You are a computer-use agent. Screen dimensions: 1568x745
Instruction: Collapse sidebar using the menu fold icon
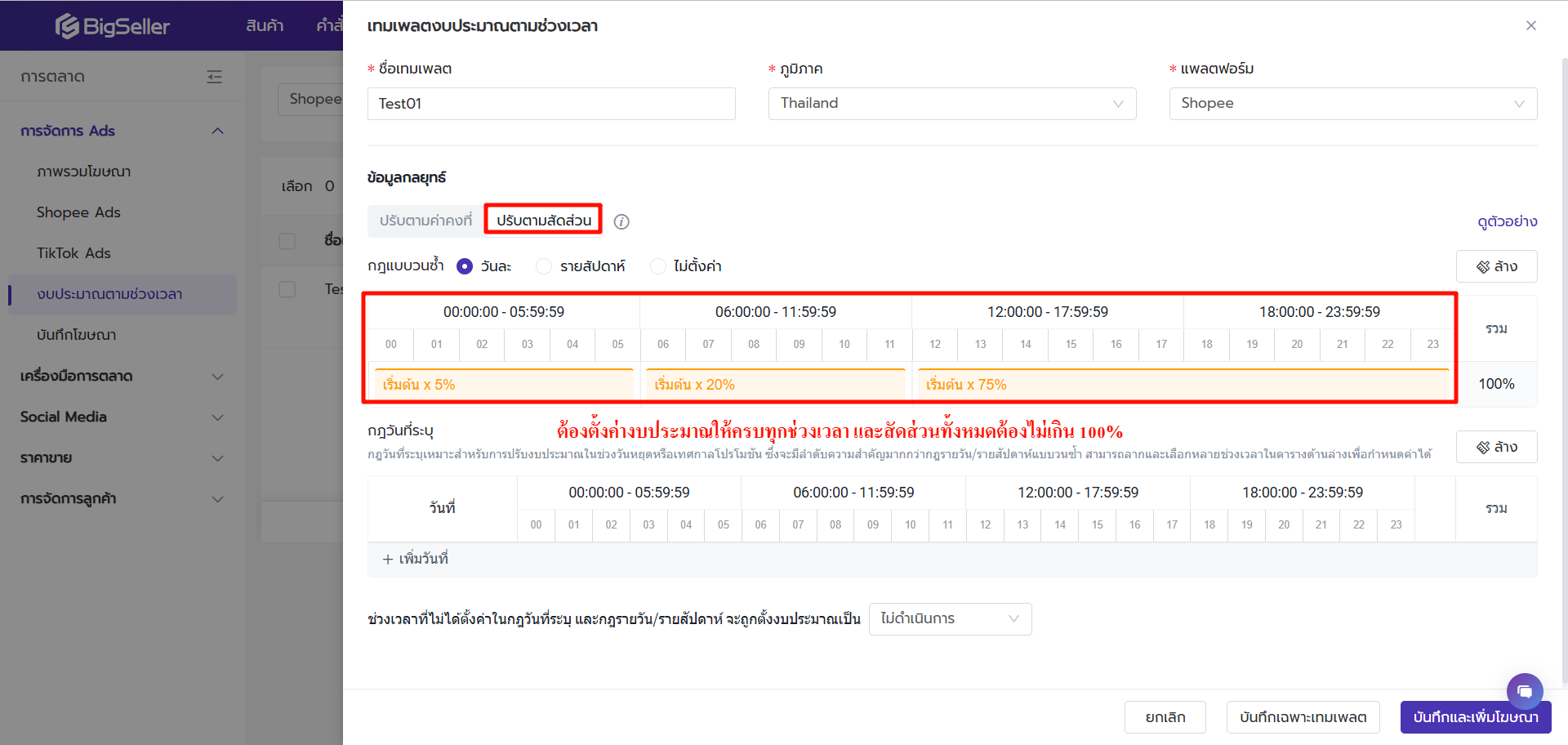point(215,77)
